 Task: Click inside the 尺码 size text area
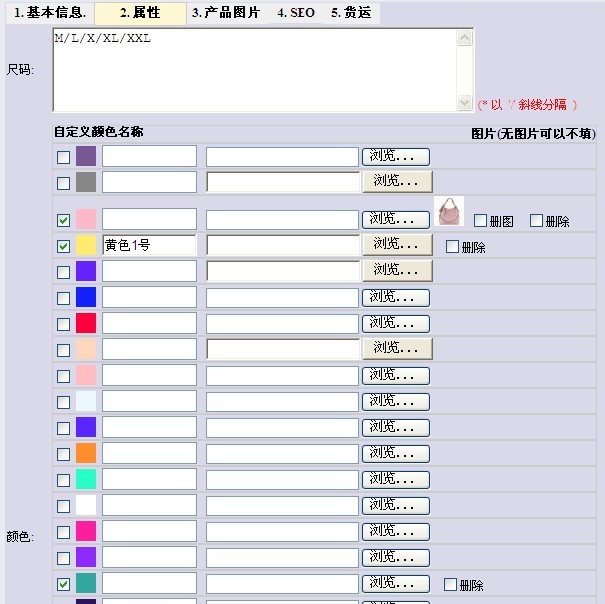click(255, 70)
